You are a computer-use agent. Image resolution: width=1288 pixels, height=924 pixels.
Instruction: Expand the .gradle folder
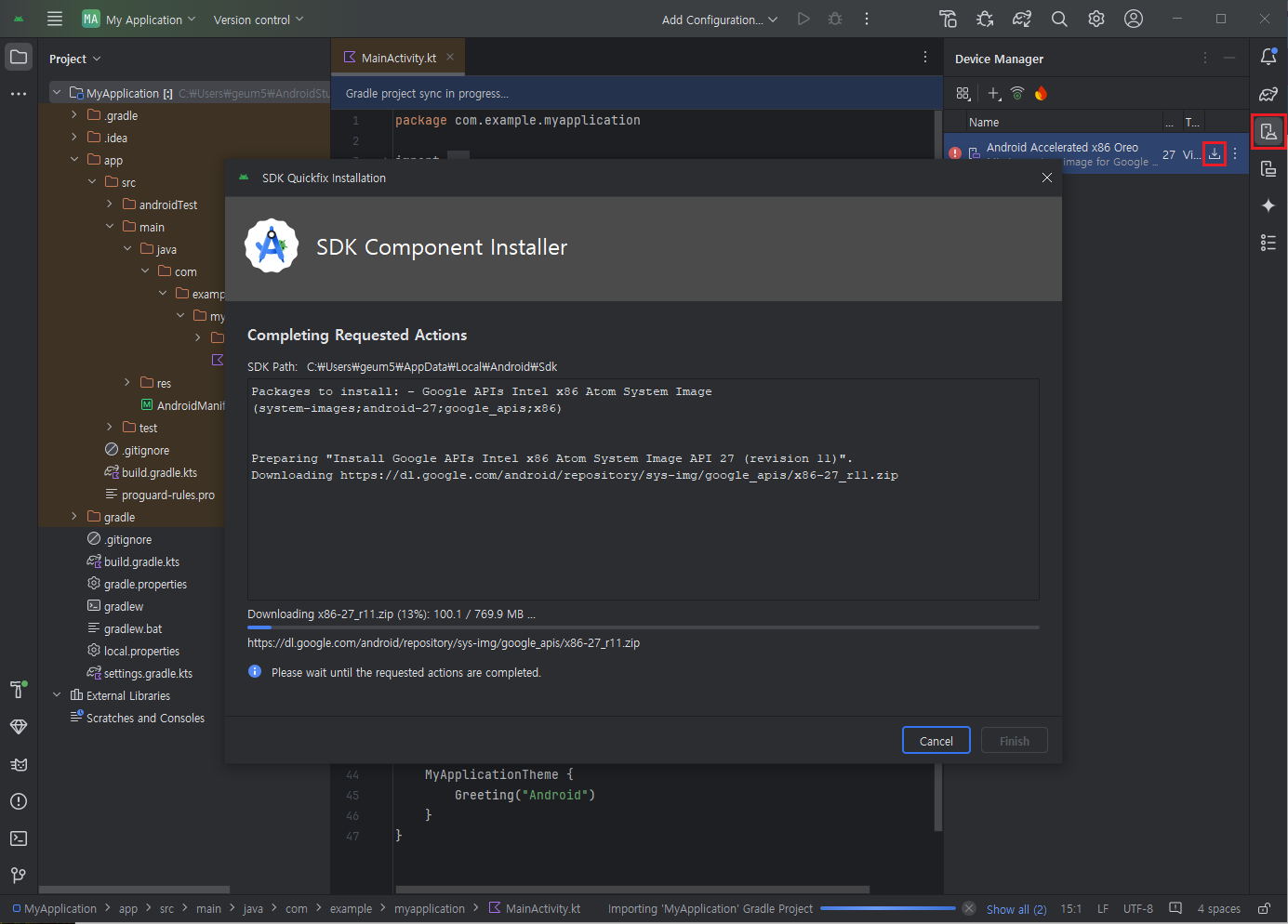[74, 115]
